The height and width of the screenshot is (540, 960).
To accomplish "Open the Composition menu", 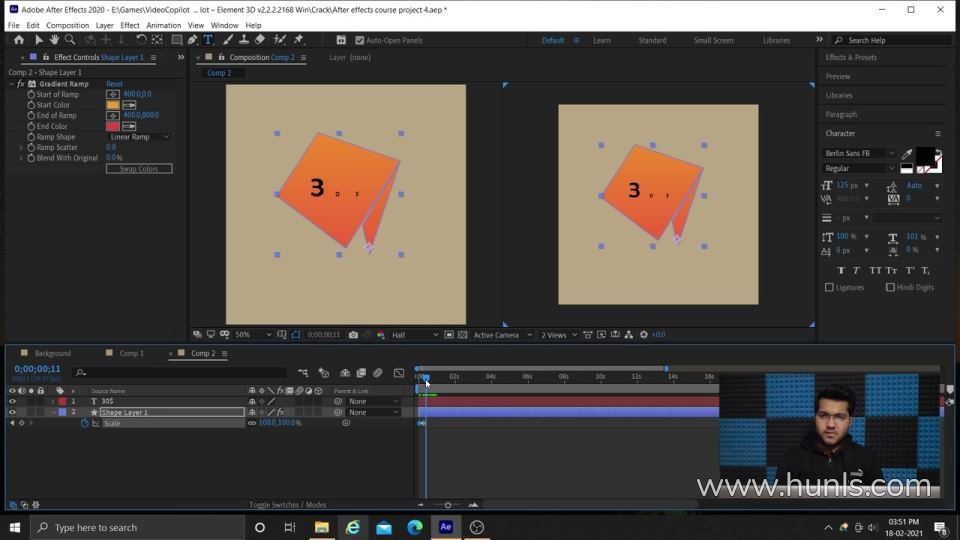I will coord(67,25).
